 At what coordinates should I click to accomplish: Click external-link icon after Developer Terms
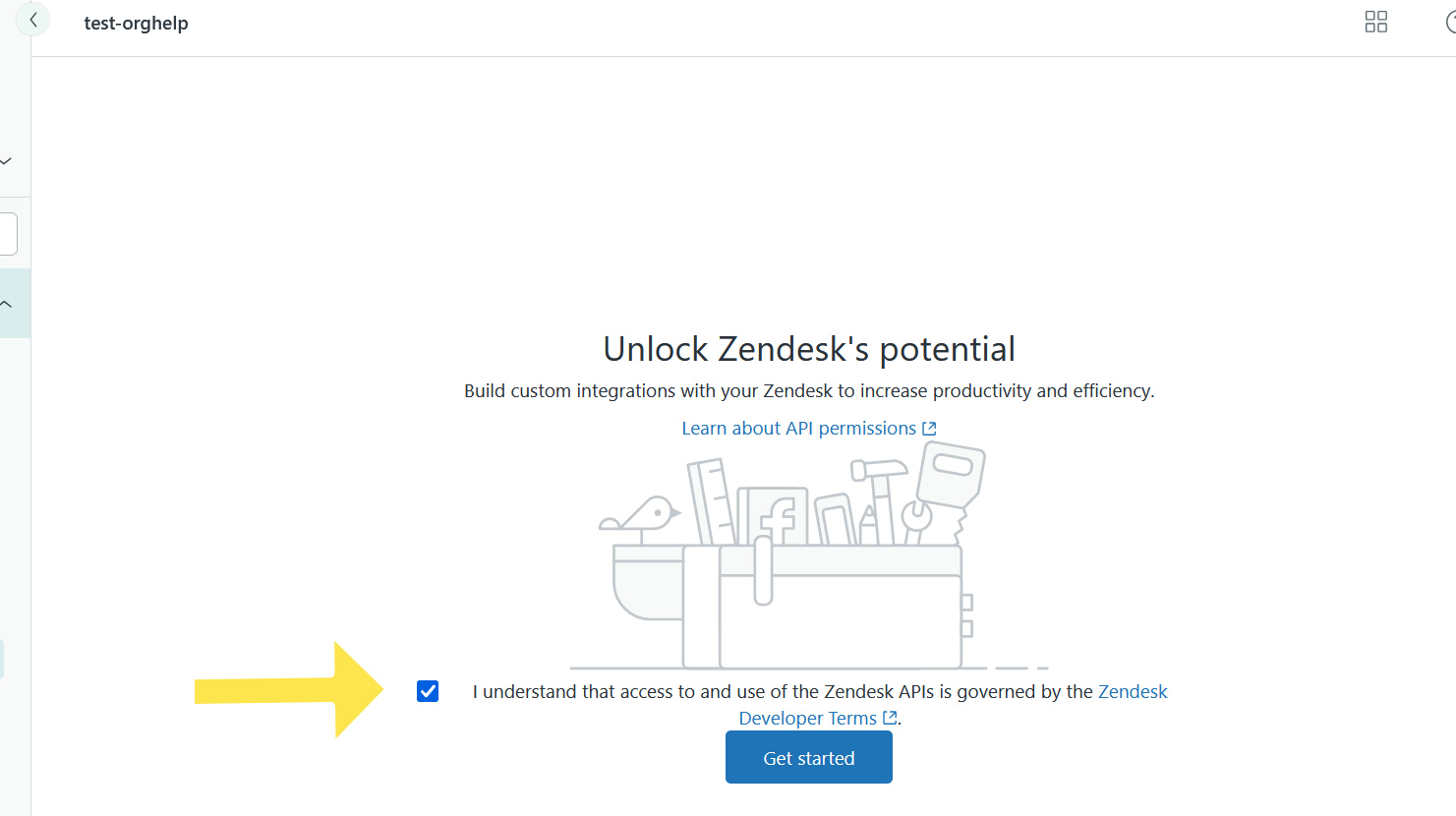coord(890,718)
